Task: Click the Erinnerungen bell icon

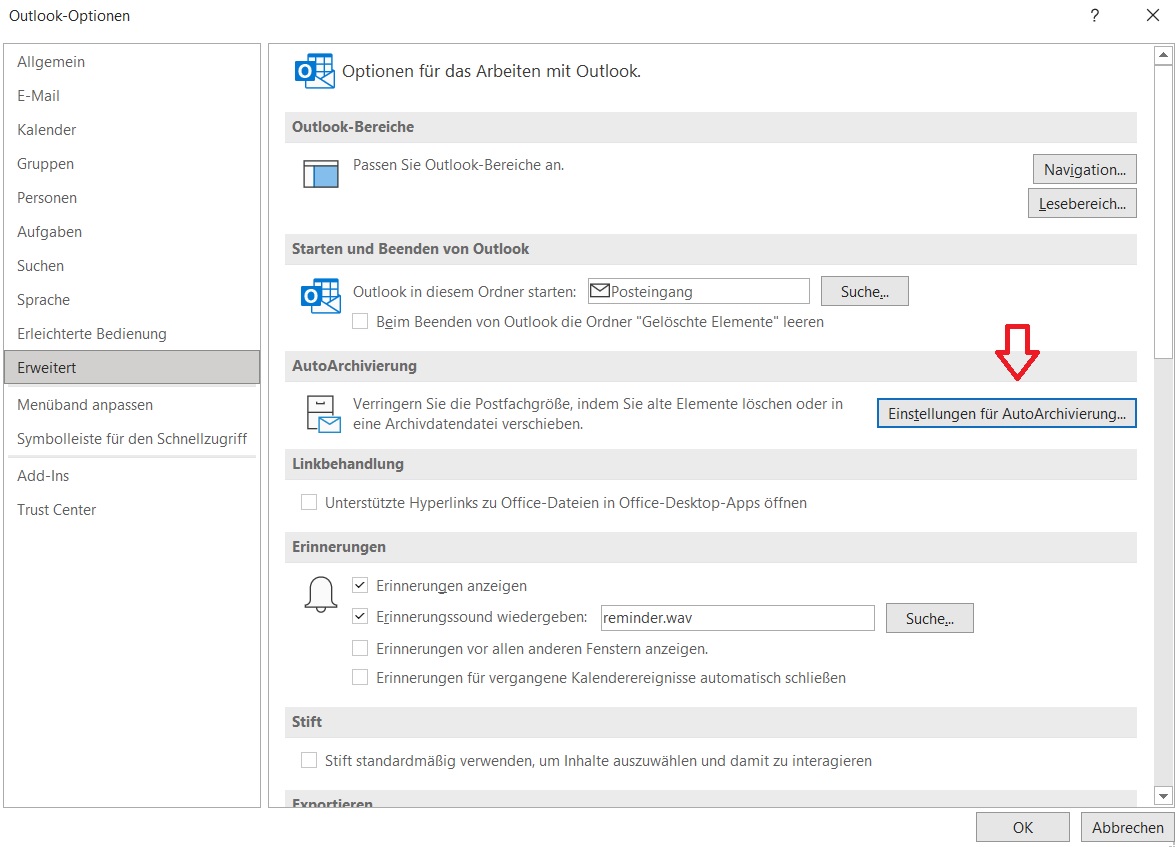Action: point(321,595)
